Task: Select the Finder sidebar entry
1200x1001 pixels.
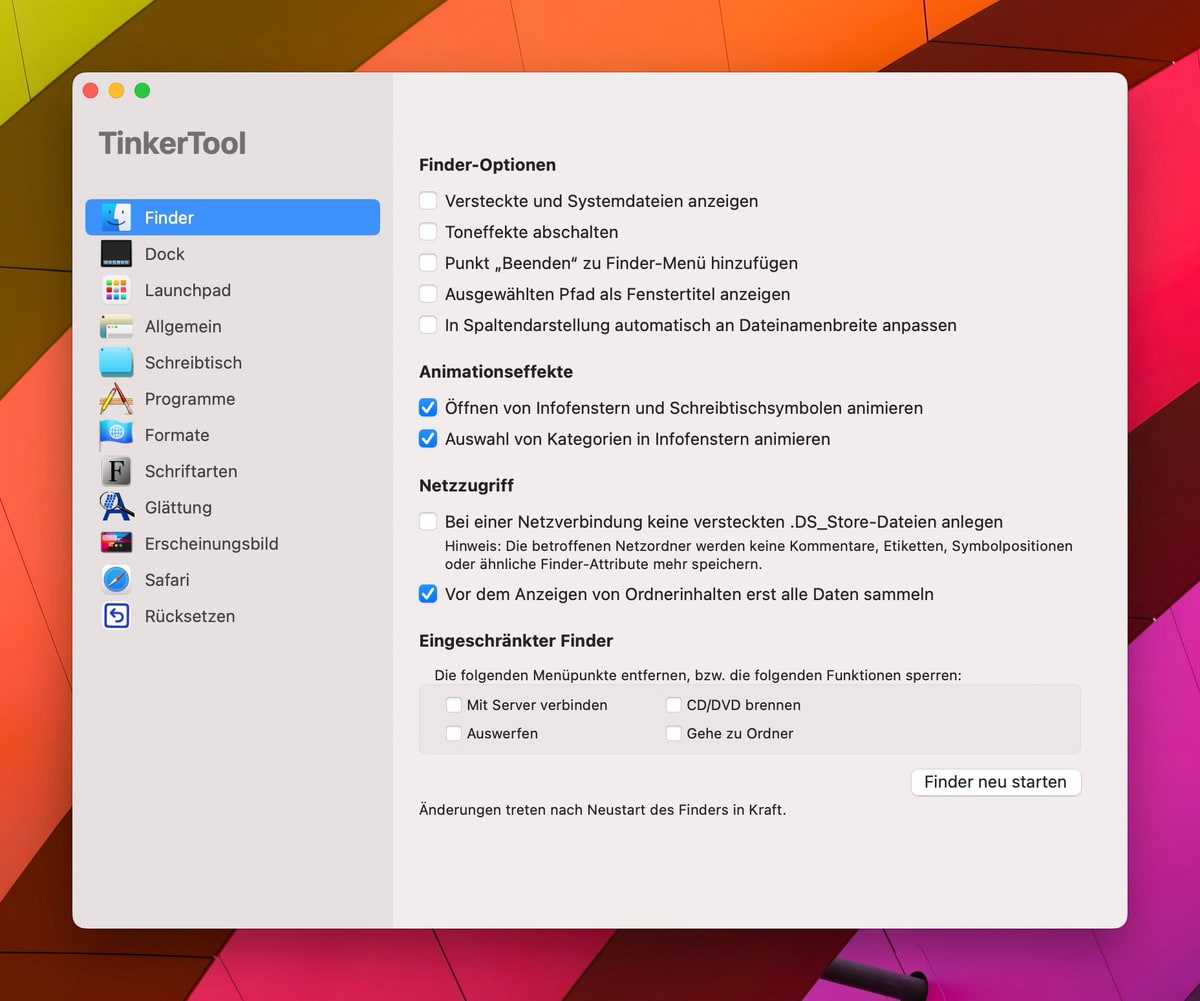Action: coord(232,218)
